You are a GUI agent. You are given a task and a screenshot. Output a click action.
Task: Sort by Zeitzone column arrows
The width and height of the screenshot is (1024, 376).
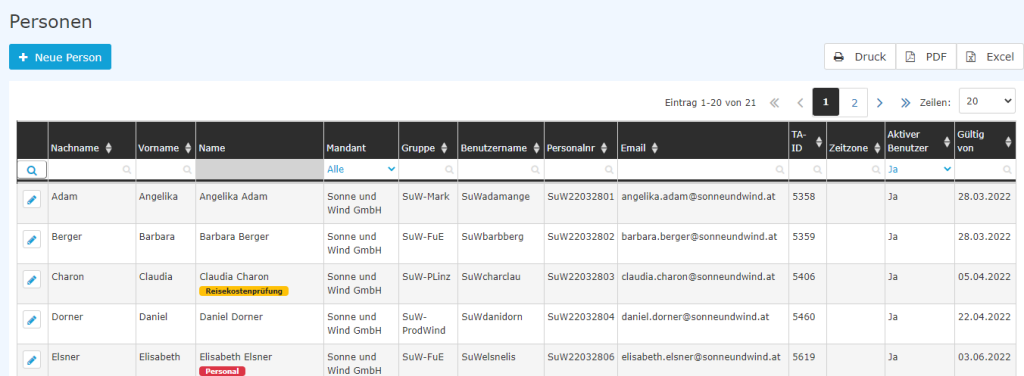(x=877, y=148)
